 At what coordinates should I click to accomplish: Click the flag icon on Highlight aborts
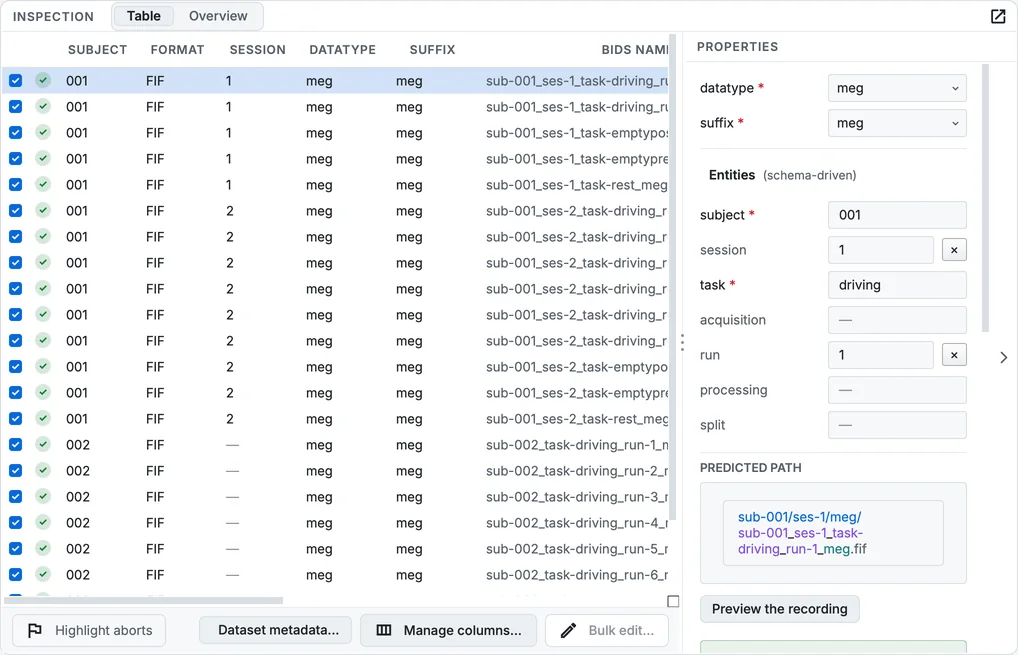click(x=35, y=630)
